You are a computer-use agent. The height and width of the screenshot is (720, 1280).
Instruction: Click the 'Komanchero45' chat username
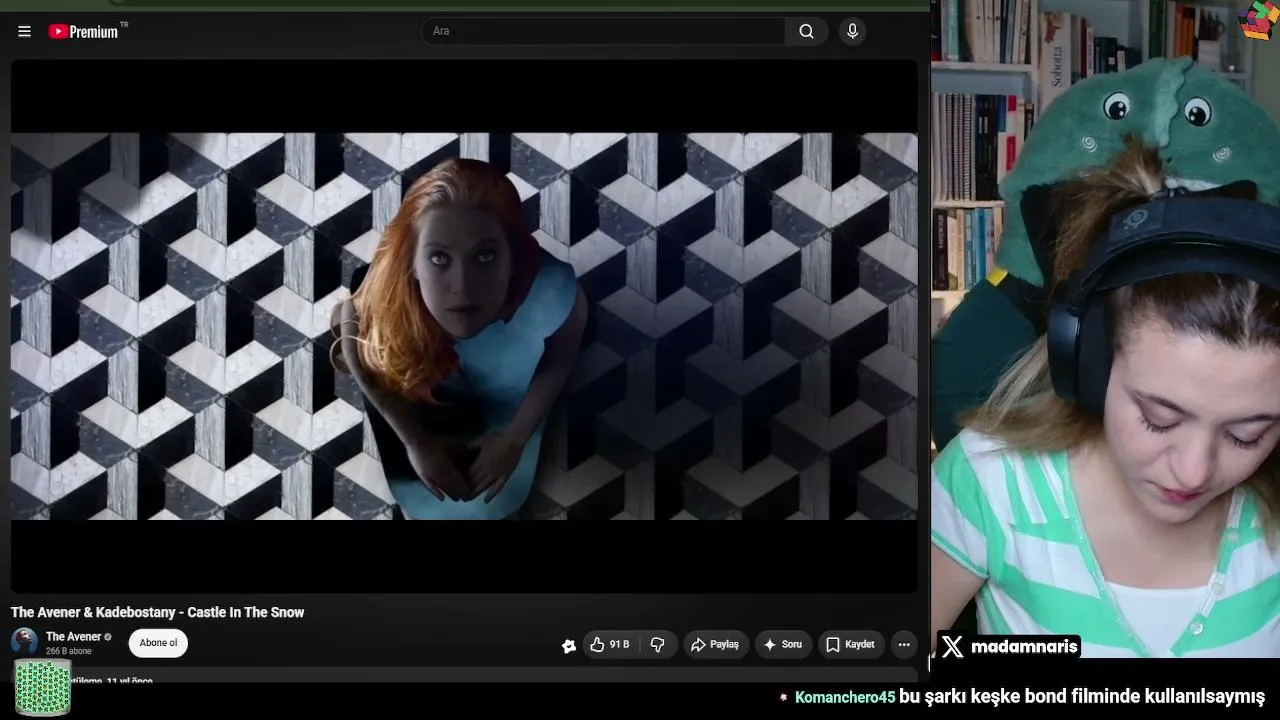[845, 697]
